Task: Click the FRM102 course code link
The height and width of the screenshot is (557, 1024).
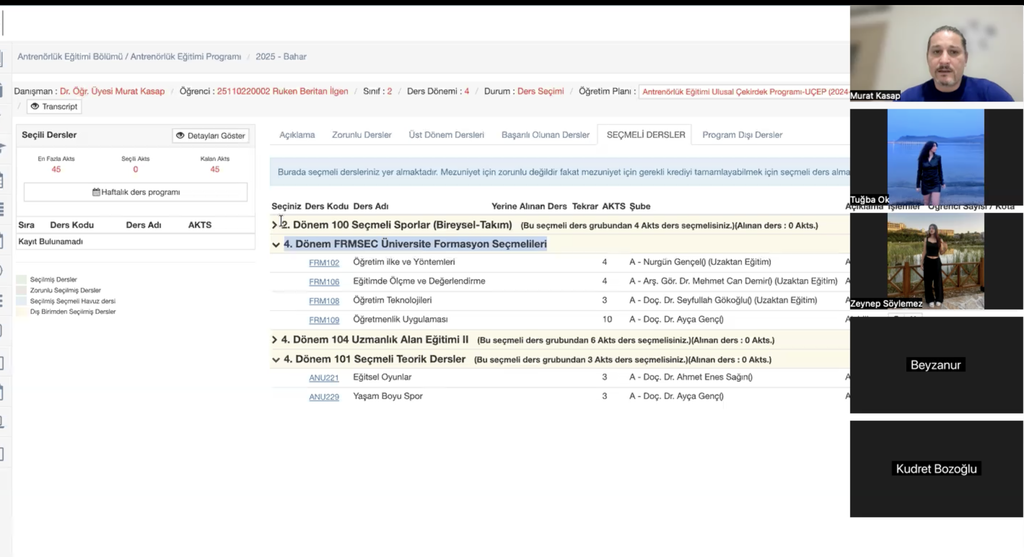Action: pyautogui.click(x=324, y=263)
